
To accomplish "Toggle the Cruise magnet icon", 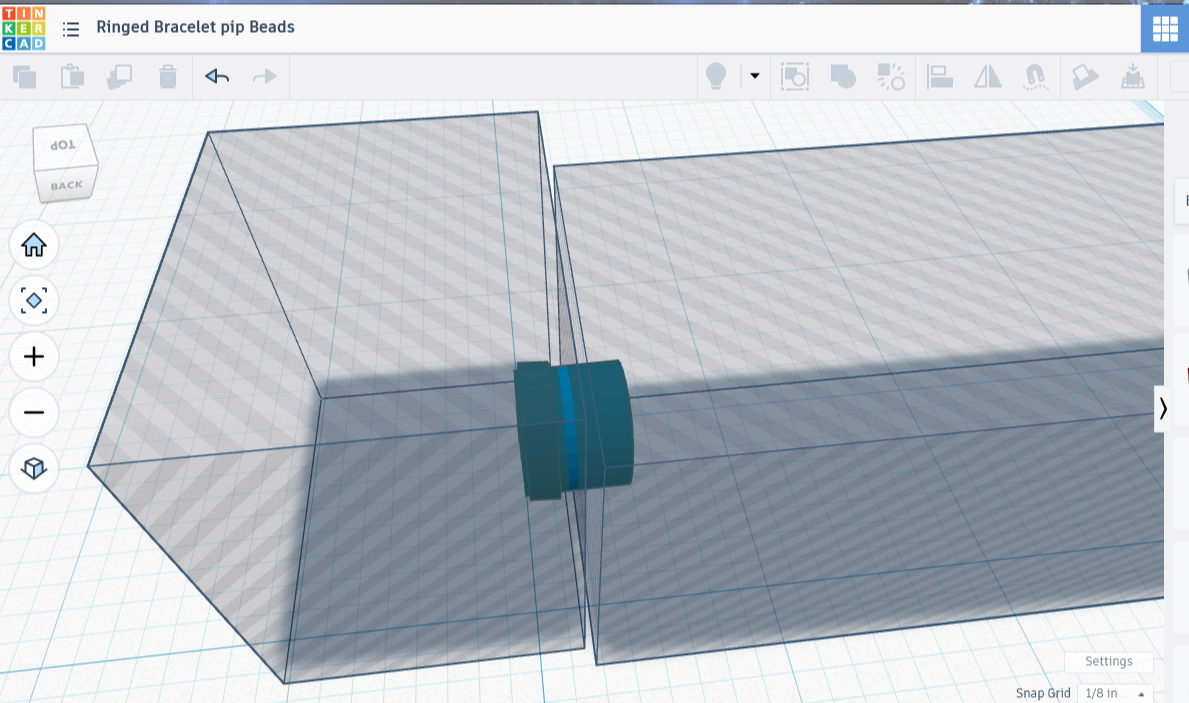I will [1036, 77].
